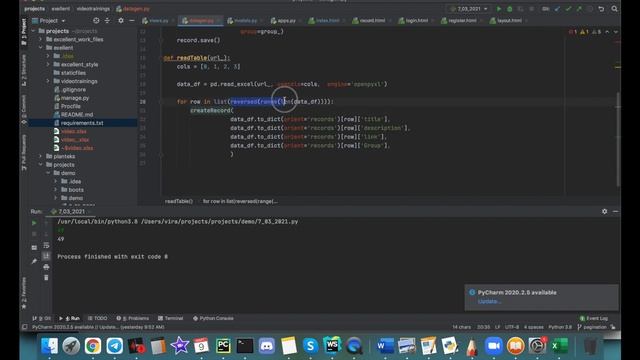Expand the planteks folder
Viewport: 640px width, 360px height.
40,156
